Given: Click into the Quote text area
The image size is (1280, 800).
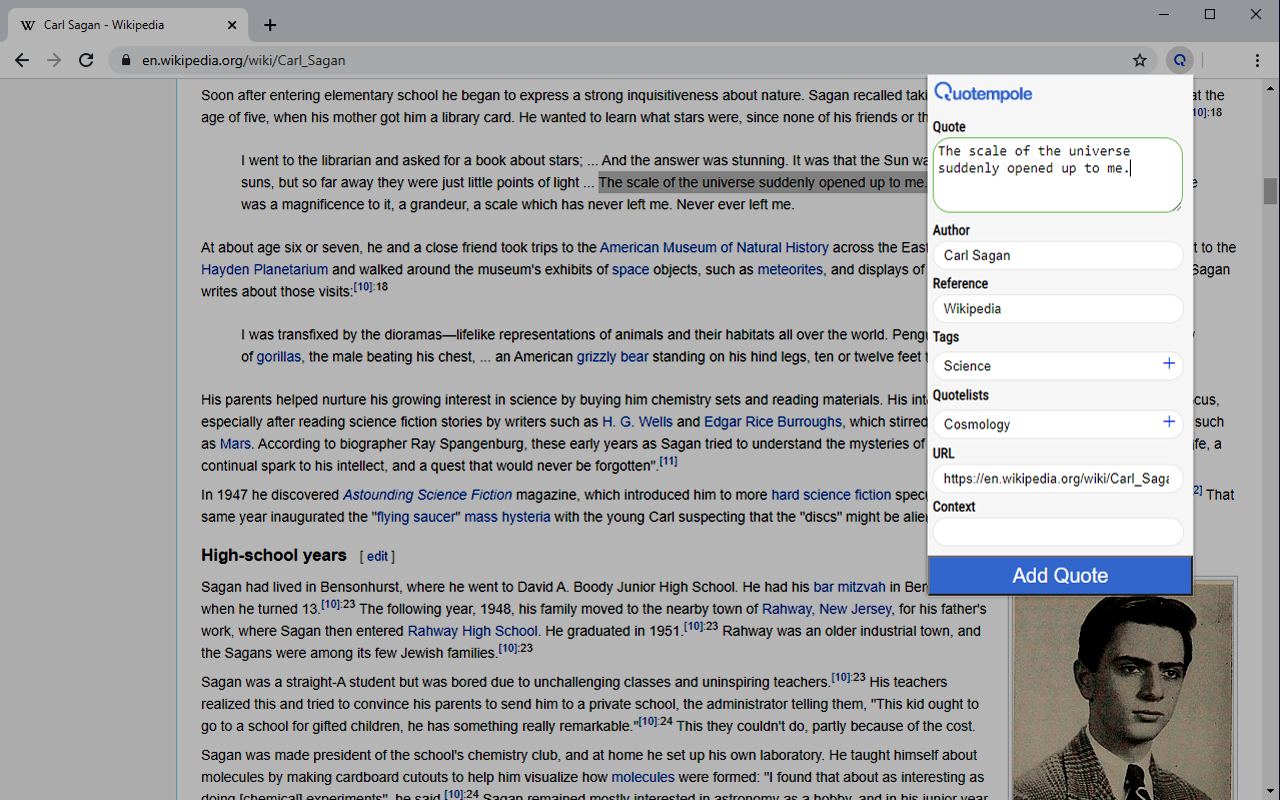Looking at the screenshot, I should (x=1057, y=175).
